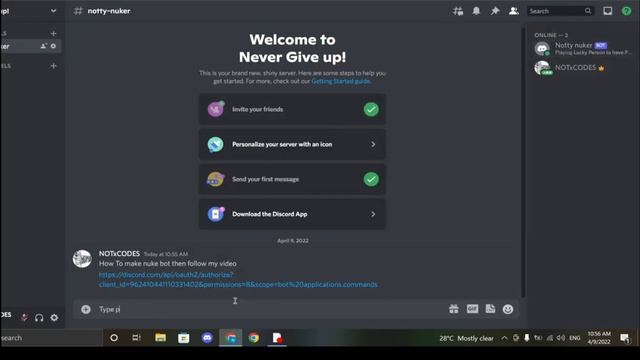Screen dimensions: 640x360
Task: Select Notty nuker bot in member list
Action: point(583,49)
